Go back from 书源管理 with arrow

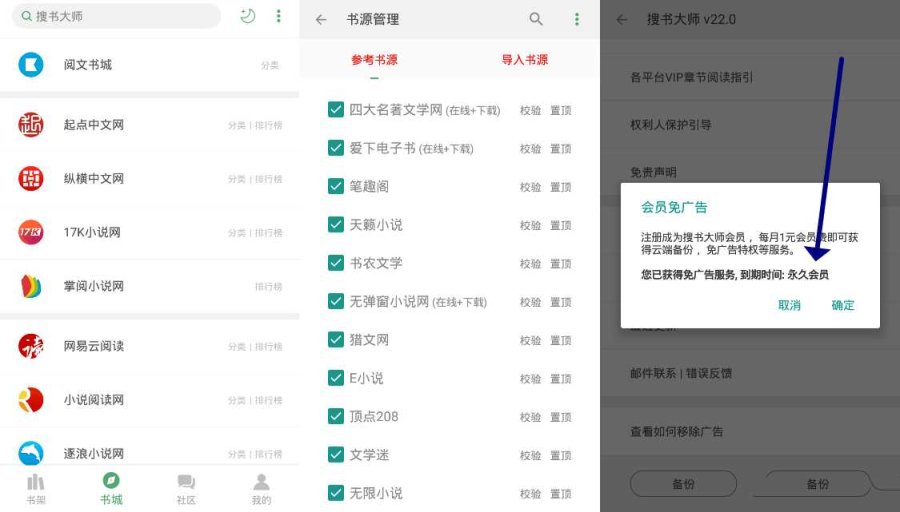point(321,19)
